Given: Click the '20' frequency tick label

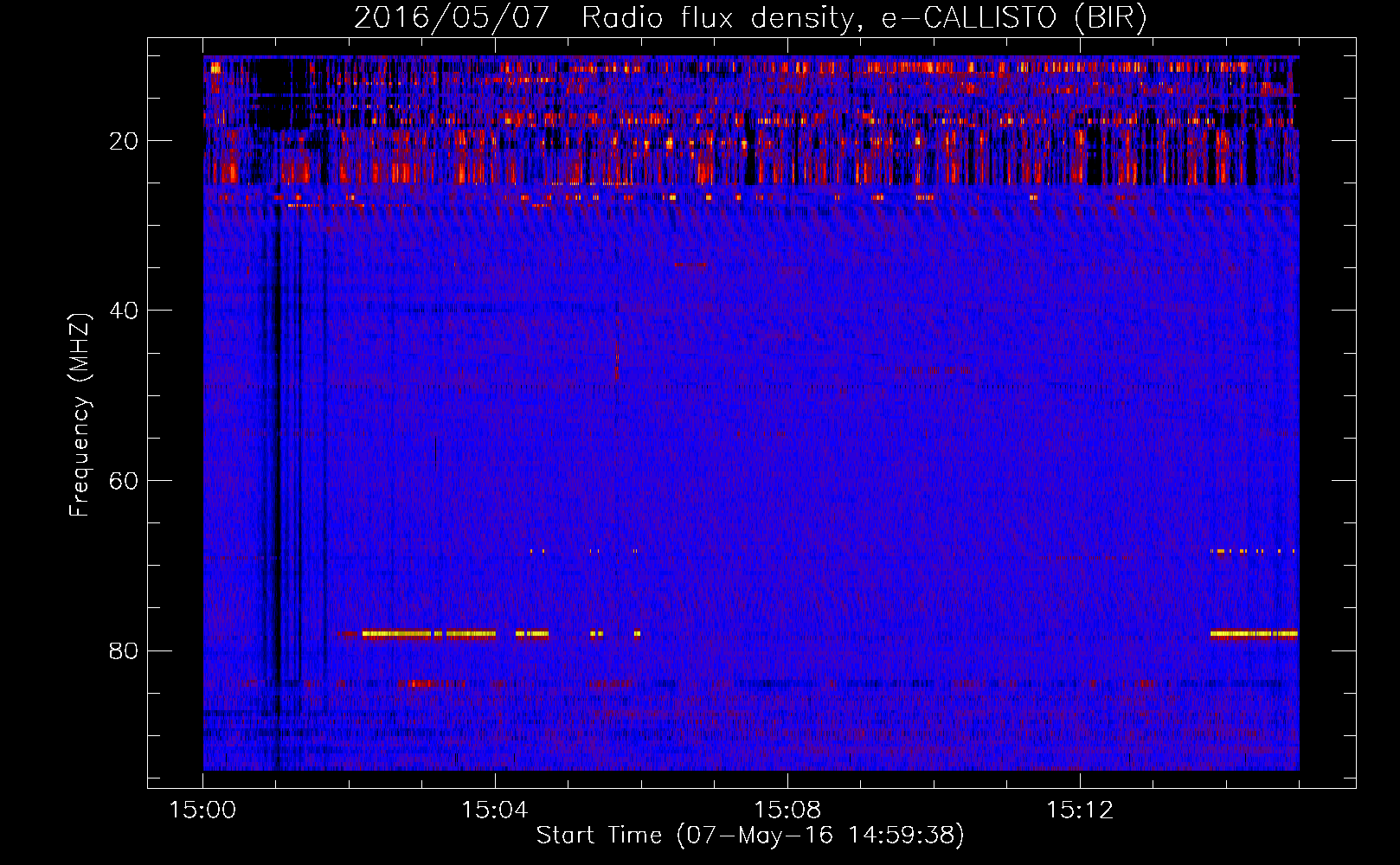Looking at the screenshot, I should click(125, 141).
